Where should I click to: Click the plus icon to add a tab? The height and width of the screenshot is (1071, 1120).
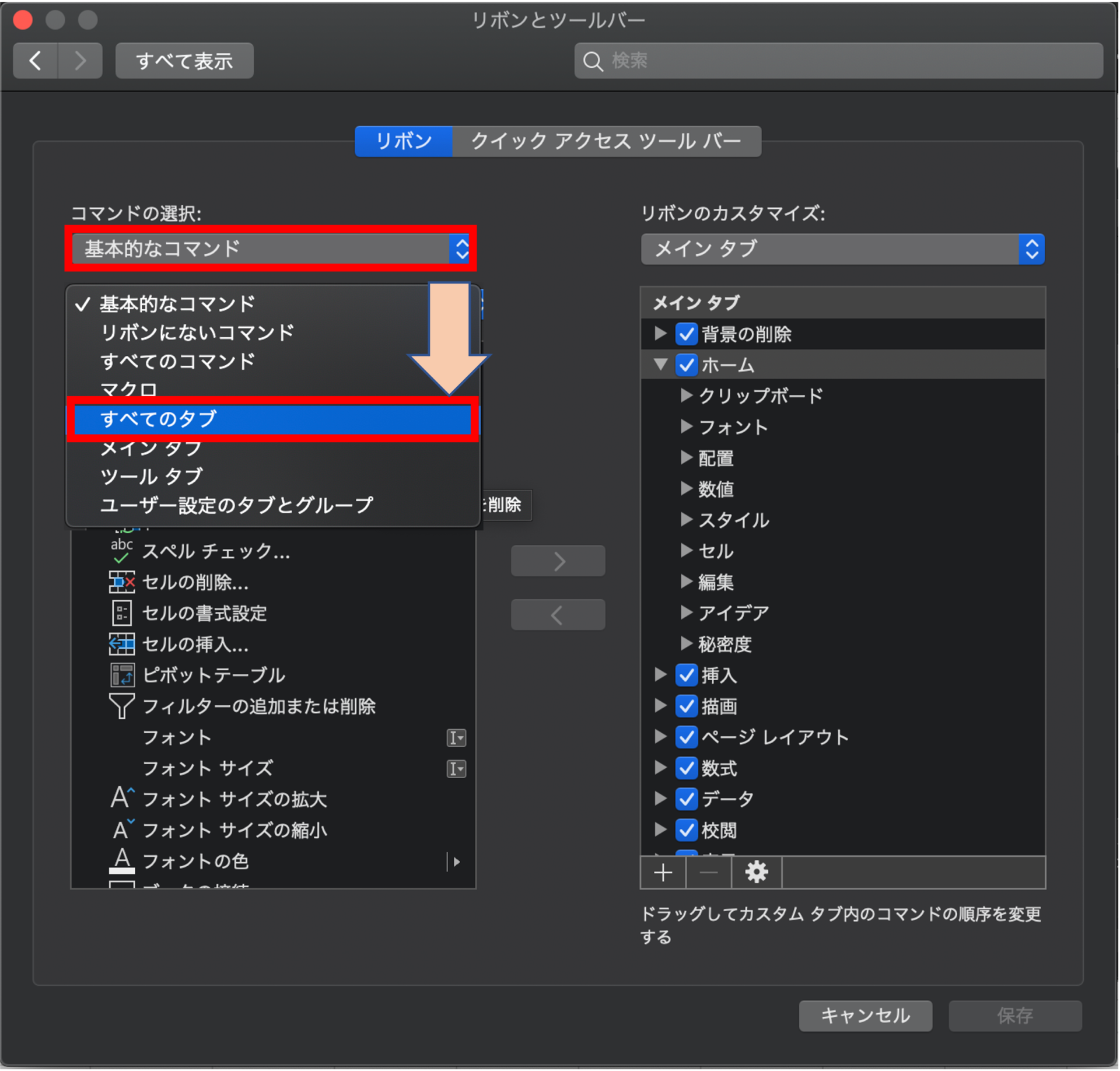point(663,873)
